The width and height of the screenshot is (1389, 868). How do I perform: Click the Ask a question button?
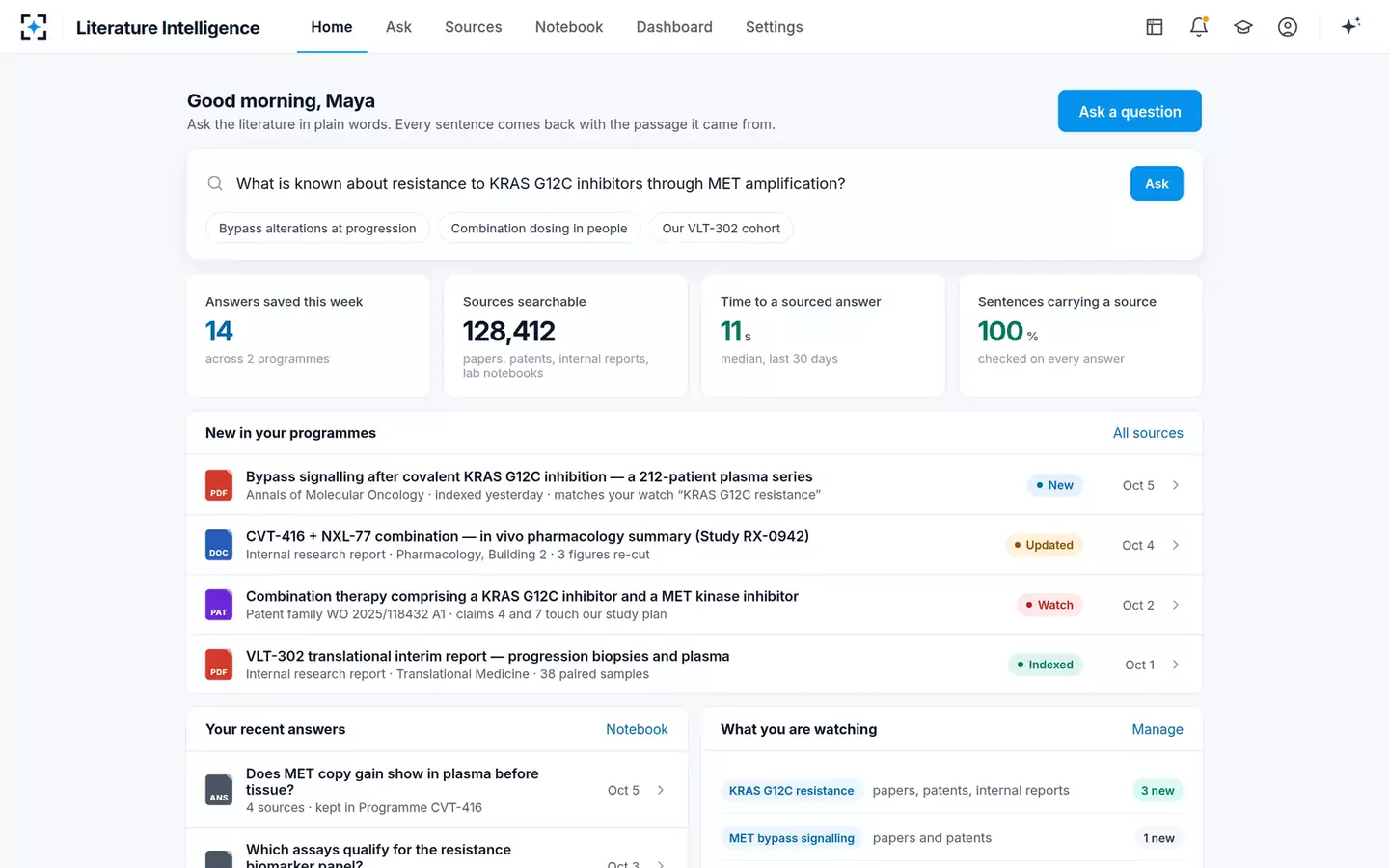click(x=1130, y=111)
